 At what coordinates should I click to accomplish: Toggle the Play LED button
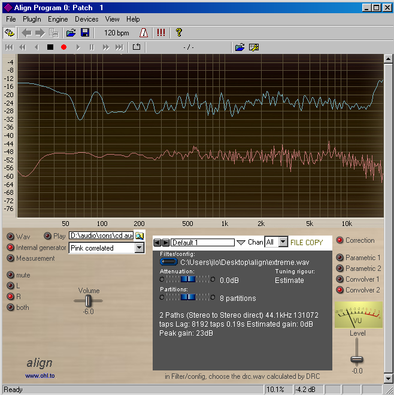coord(48,236)
